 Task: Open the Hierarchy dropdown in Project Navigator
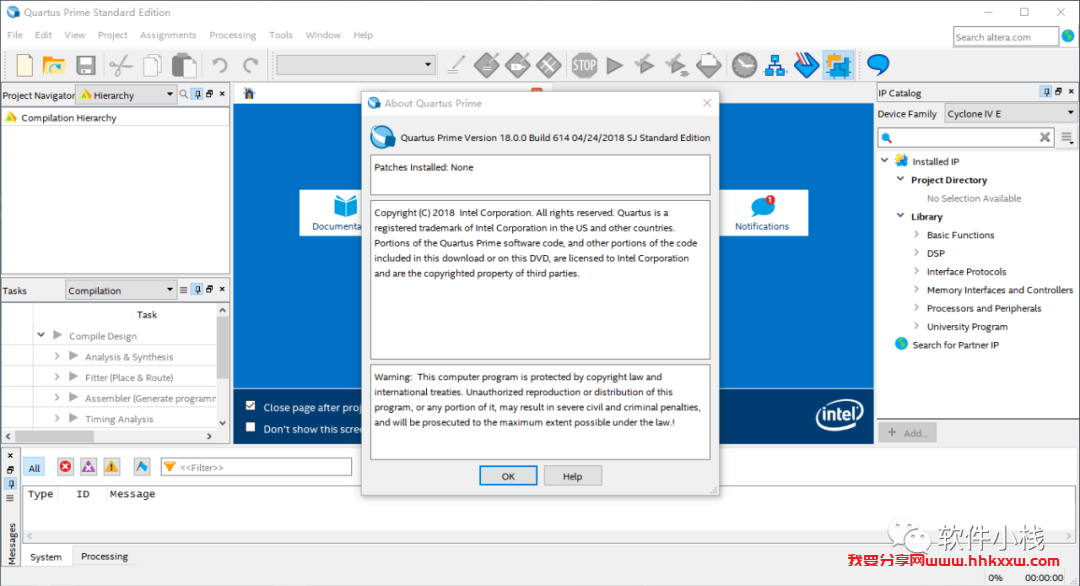coord(127,95)
